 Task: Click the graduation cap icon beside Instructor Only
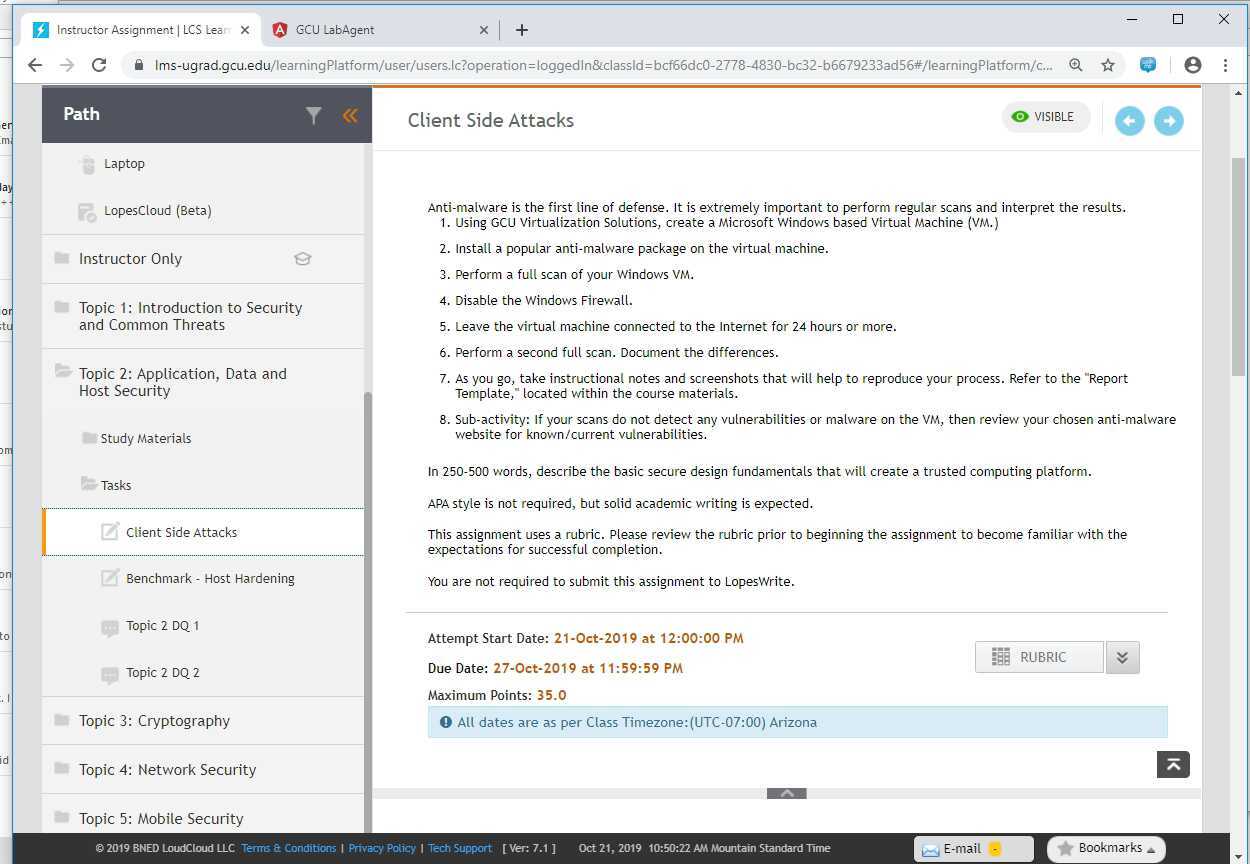click(x=302, y=258)
